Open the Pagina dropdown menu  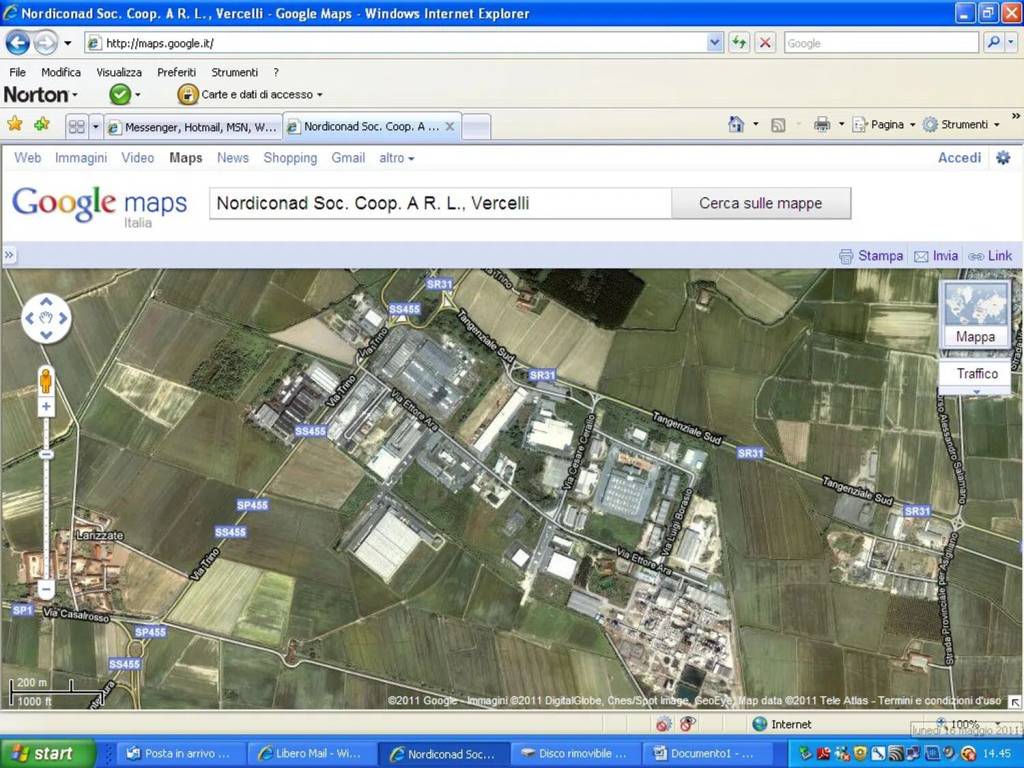pos(884,124)
